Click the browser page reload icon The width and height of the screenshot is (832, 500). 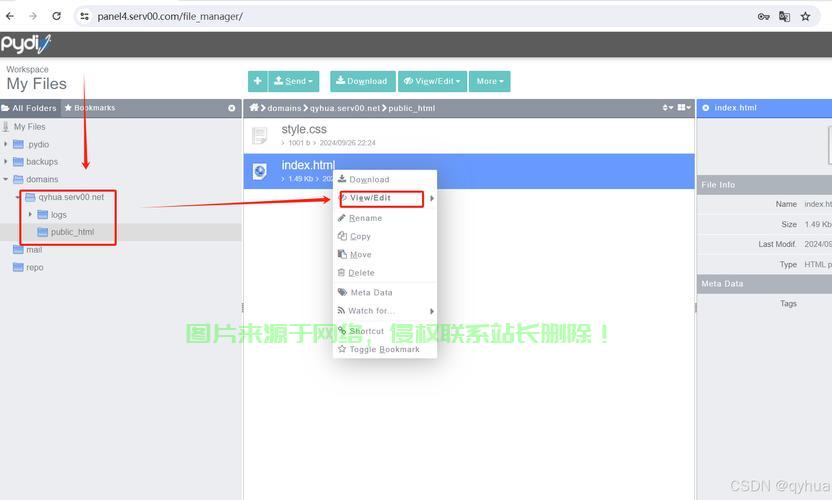tap(56, 16)
